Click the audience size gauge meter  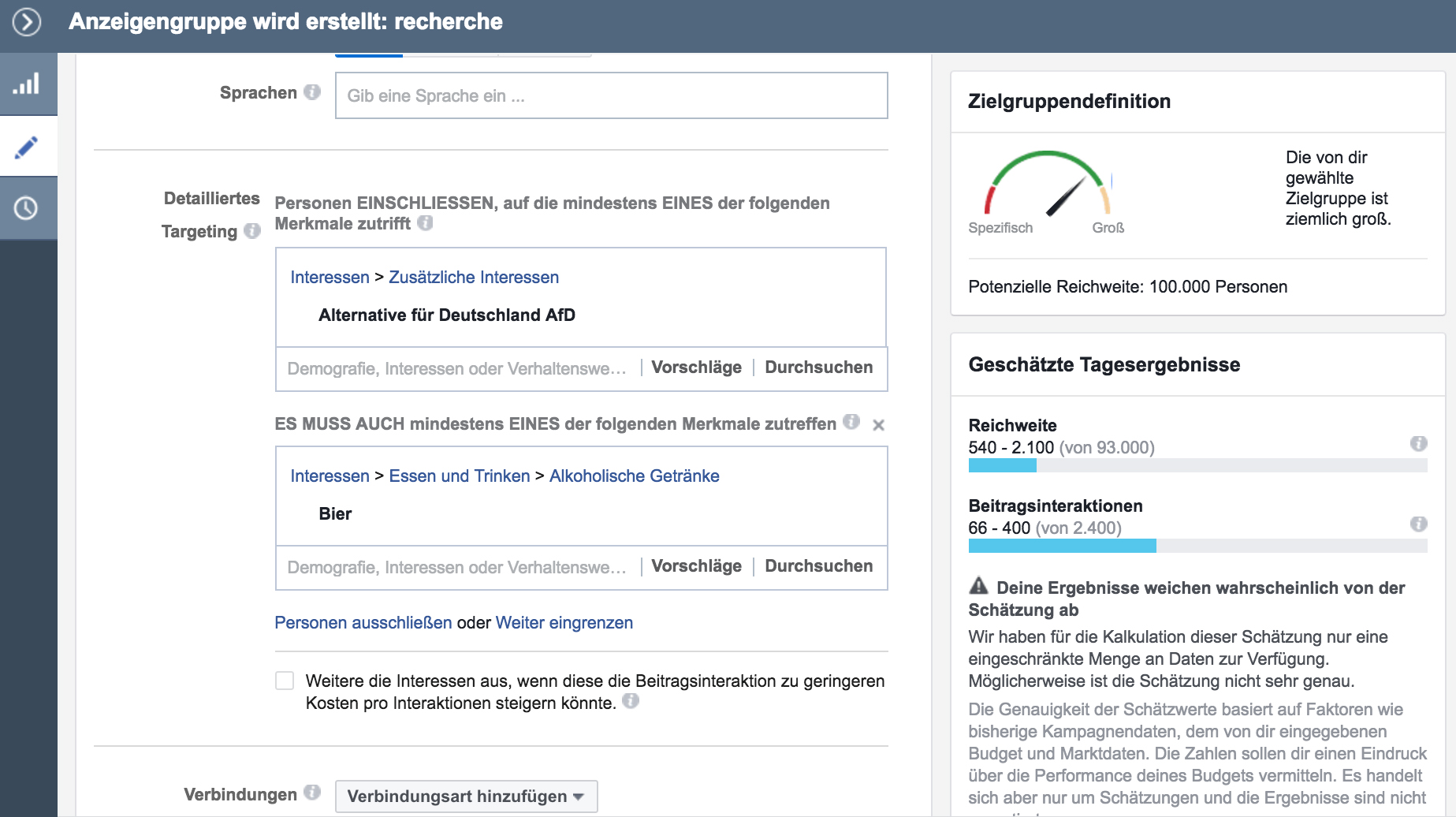click(x=1048, y=183)
